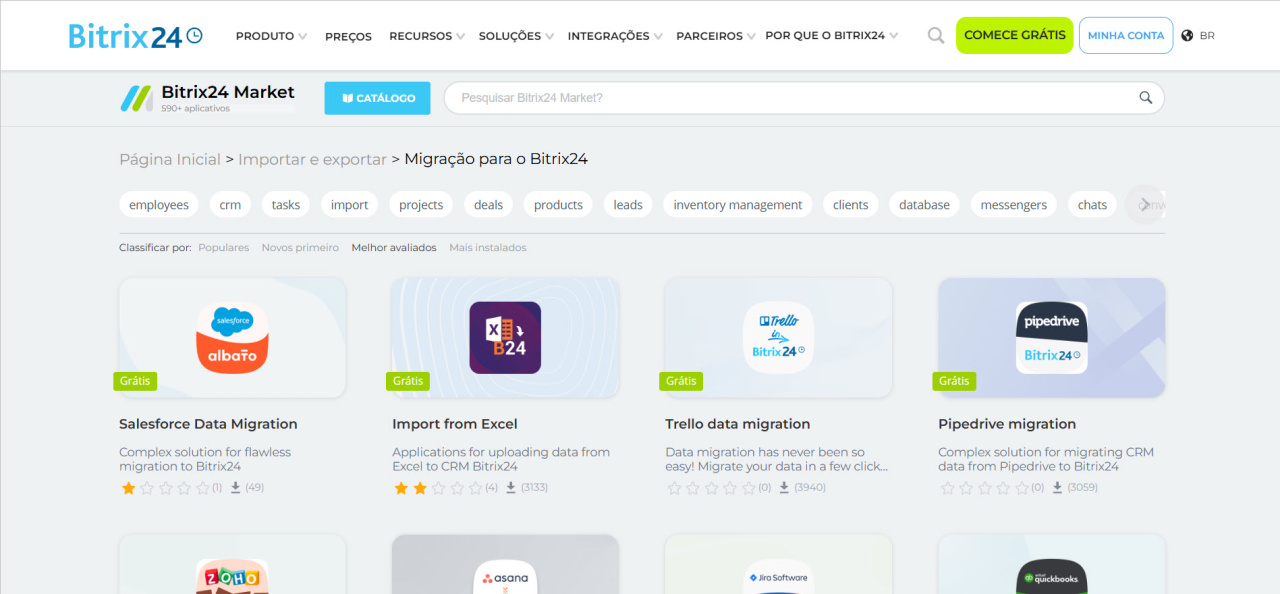The height and width of the screenshot is (594, 1280).
Task: Go to Importar e exportar breadcrumb
Action: pos(312,159)
